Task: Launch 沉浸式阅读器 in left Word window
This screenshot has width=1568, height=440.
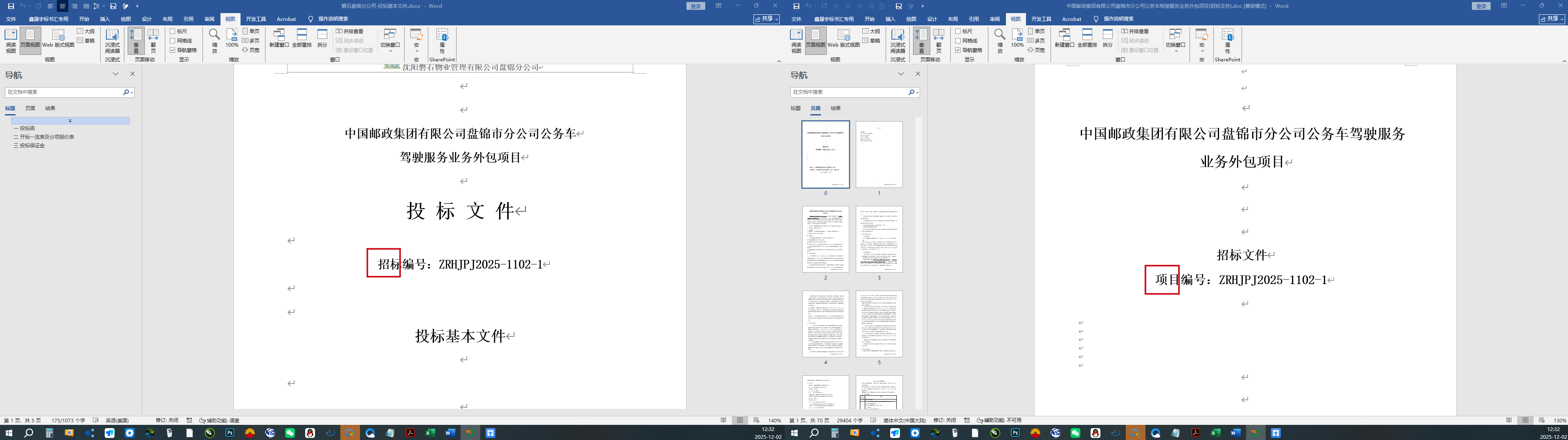Action: [112, 41]
